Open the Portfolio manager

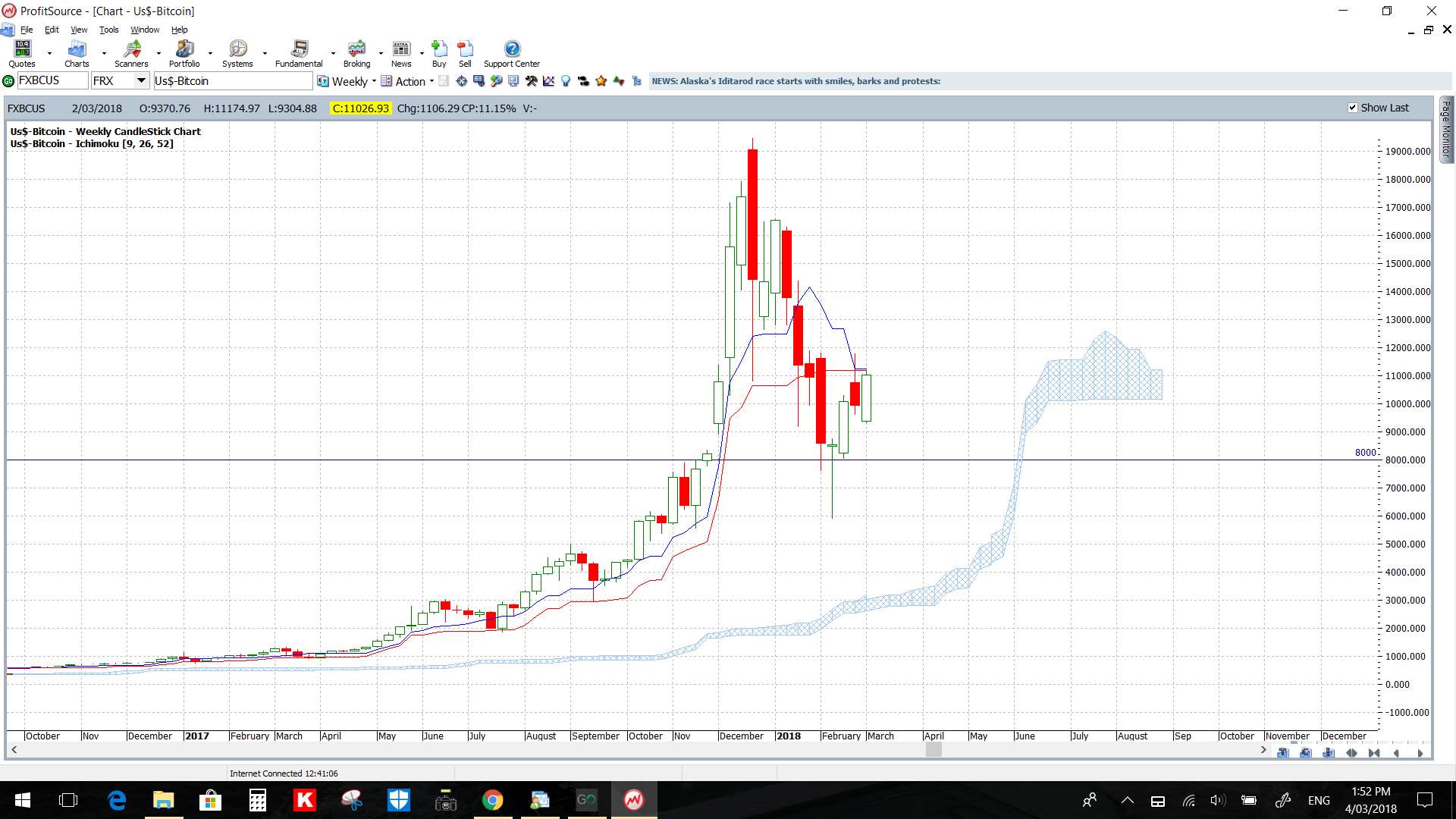(x=184, y=54)
